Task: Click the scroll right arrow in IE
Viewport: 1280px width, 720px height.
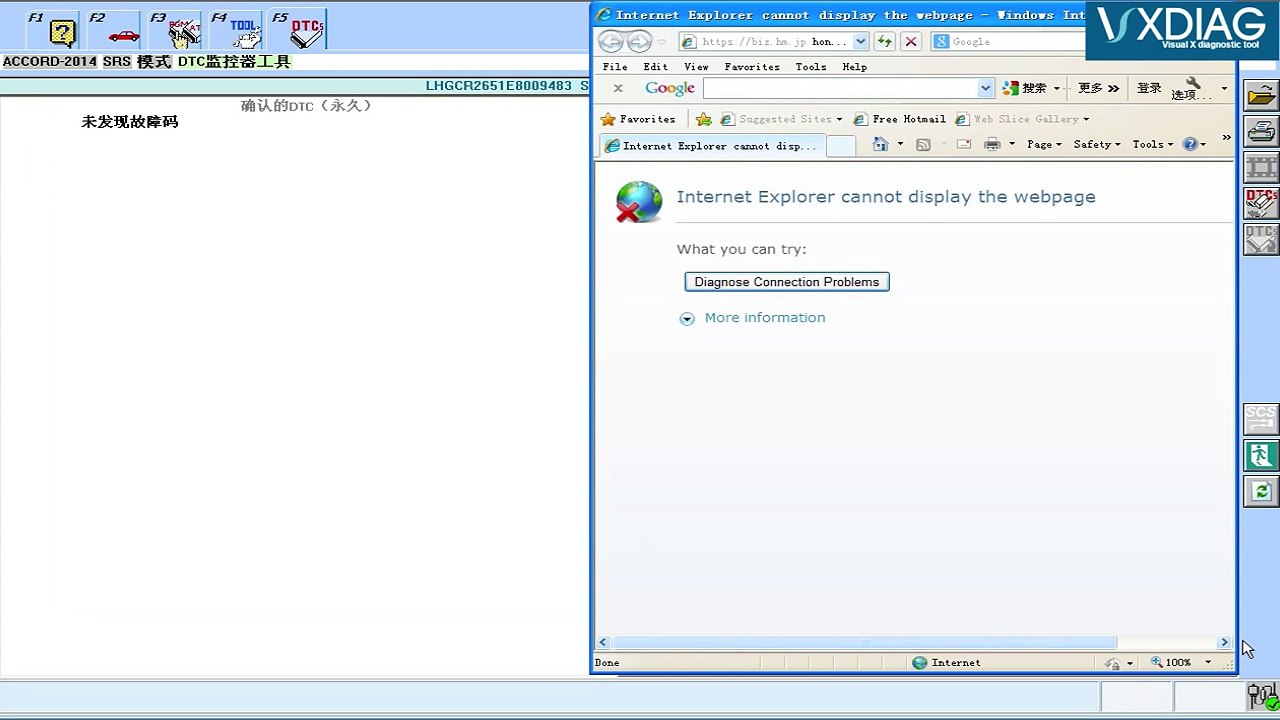Action: (x=1224, y=642)
